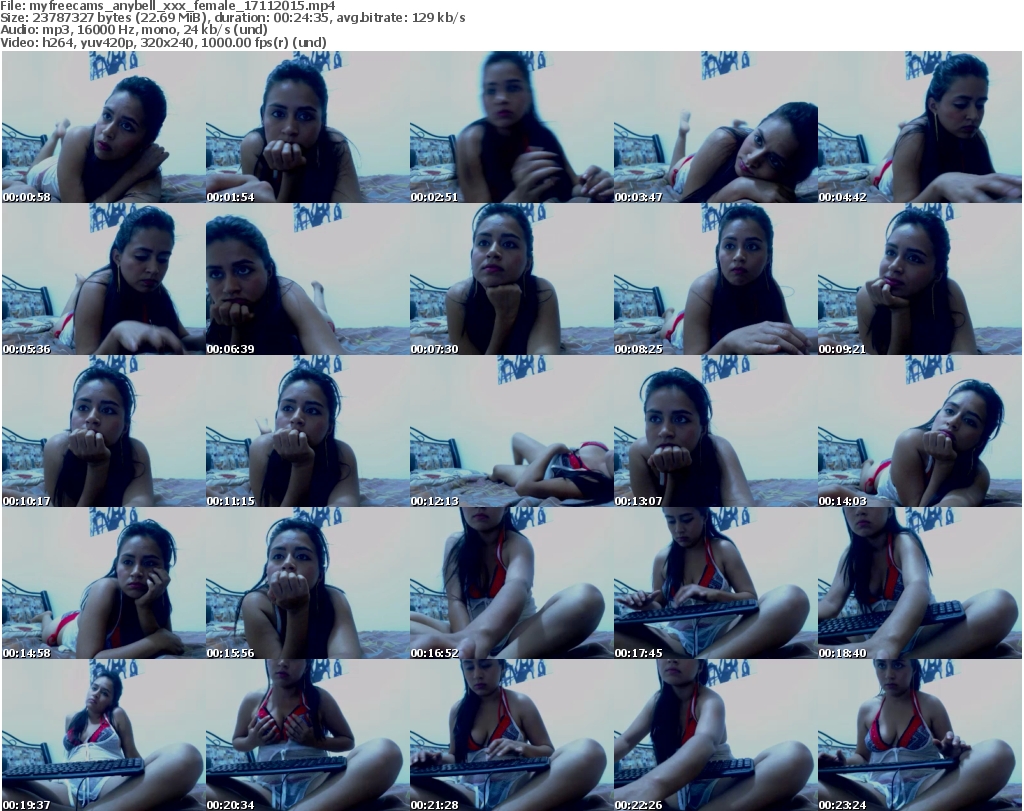The image size is (1024, 811).
Task: Open the thumbnail stamped 00:12:13
Action: 511,431
